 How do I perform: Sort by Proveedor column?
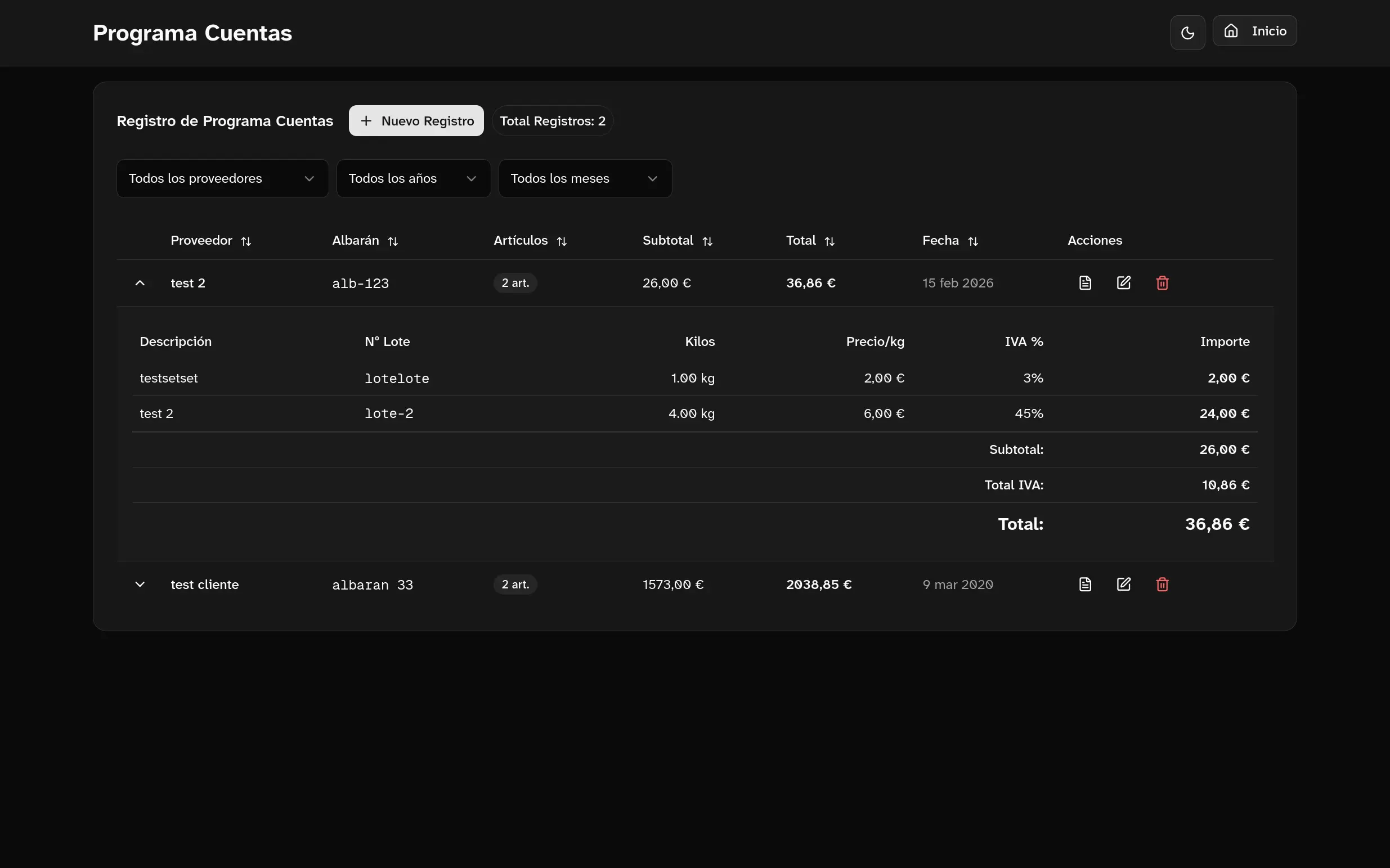(x=210, y=241)
